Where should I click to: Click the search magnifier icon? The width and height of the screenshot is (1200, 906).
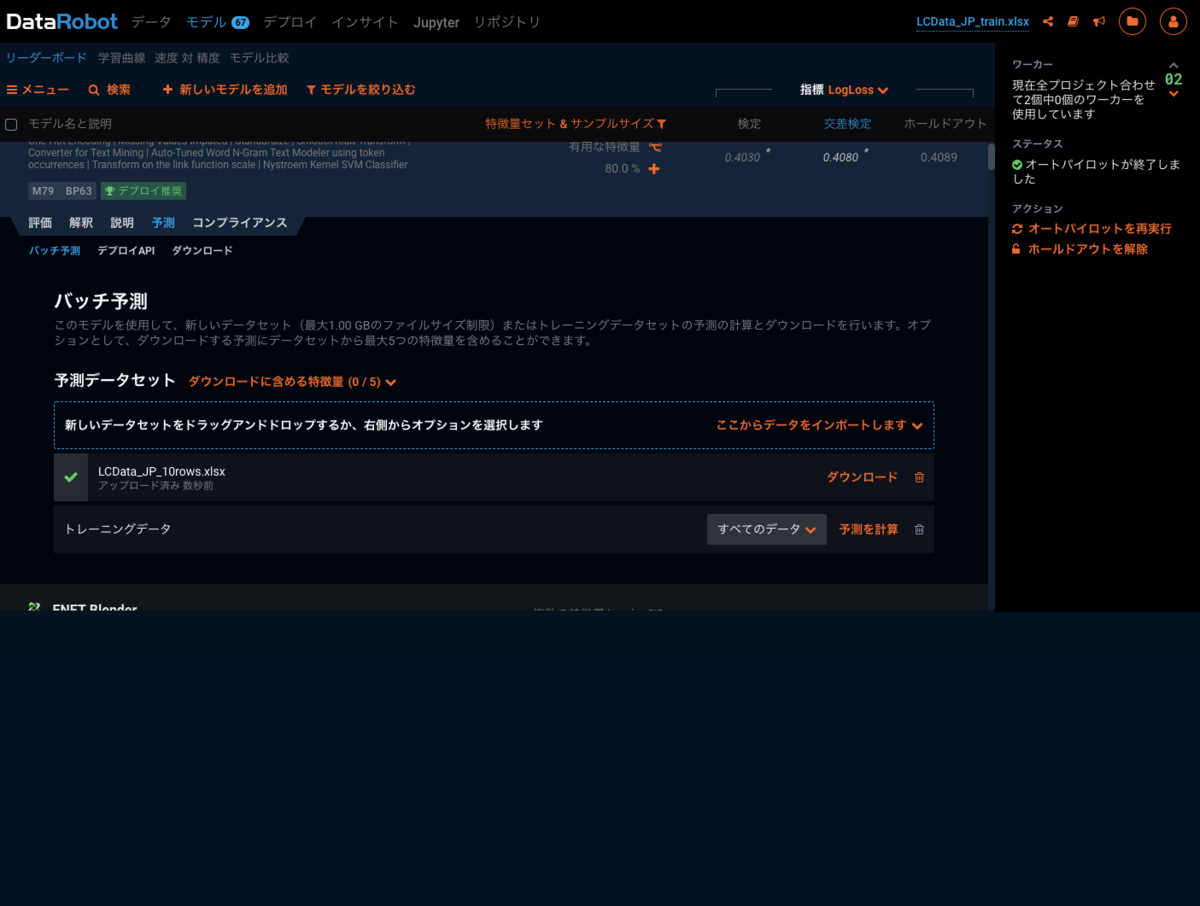pos(94,90)
